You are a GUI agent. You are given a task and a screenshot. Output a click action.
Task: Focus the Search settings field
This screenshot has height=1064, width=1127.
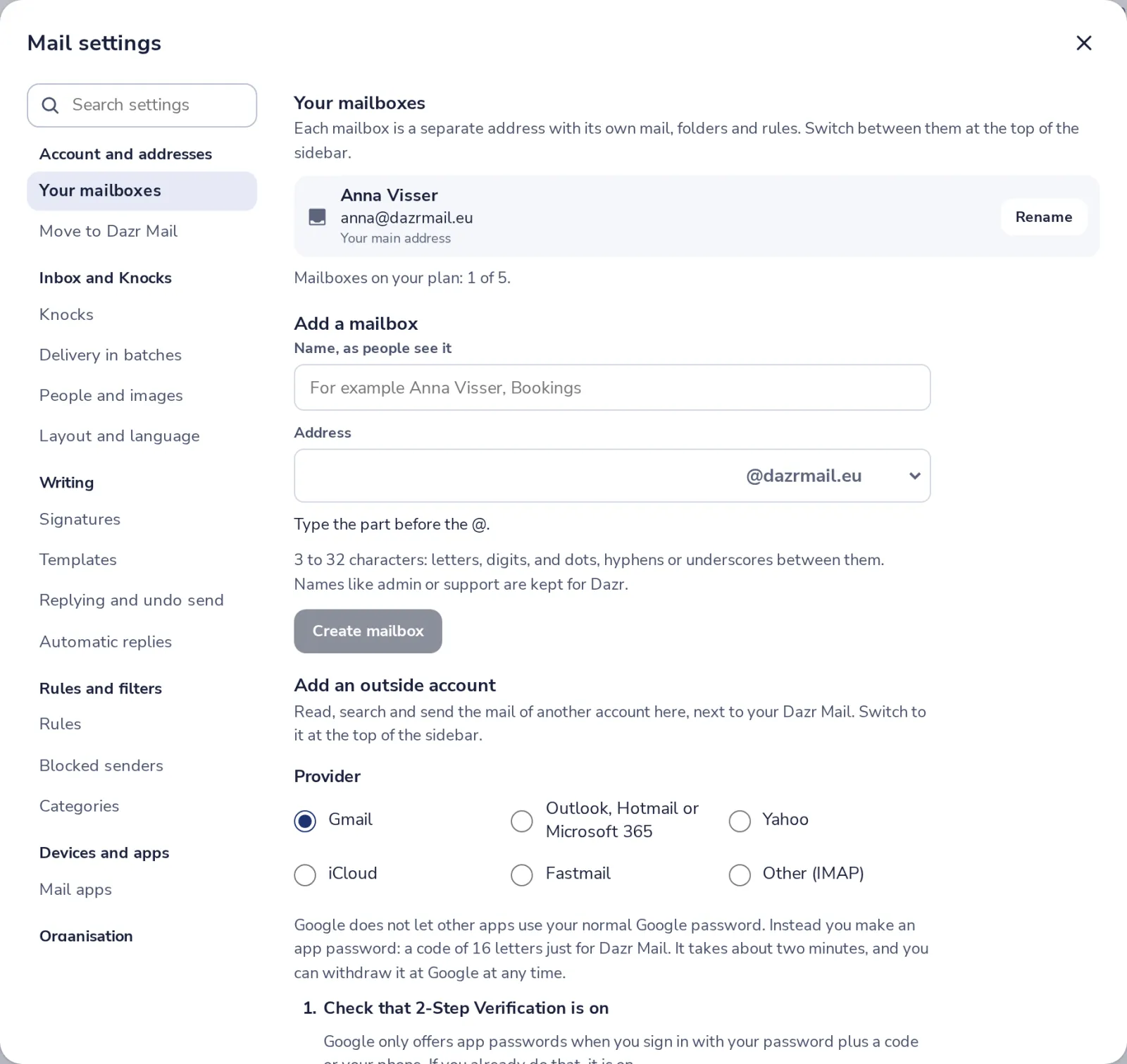point(142,106)
